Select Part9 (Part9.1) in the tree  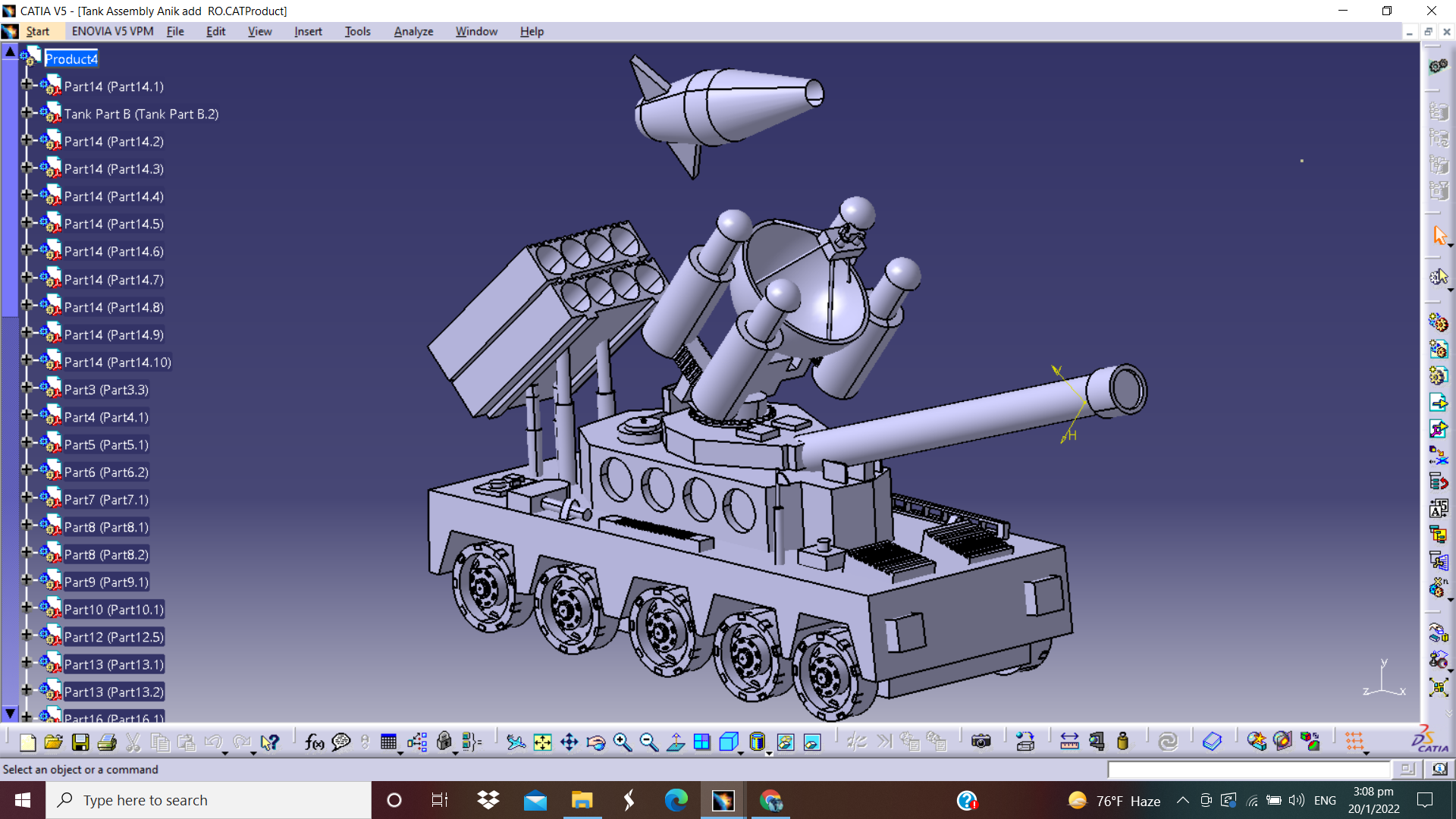coord(106,582)
